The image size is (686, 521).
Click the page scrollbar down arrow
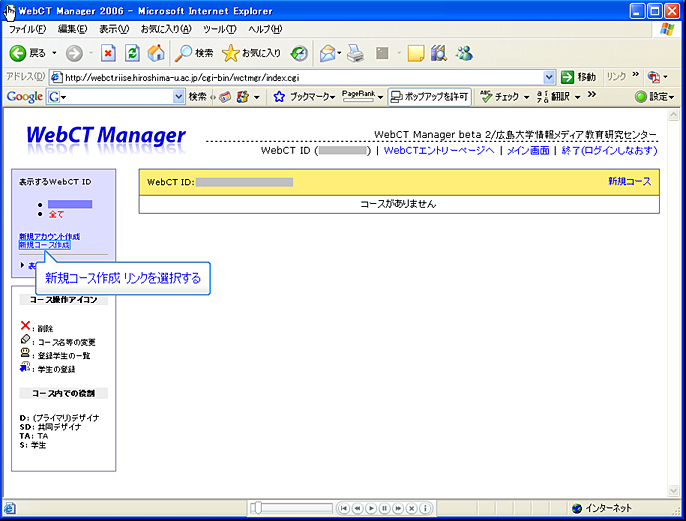(x=673, y=490)
